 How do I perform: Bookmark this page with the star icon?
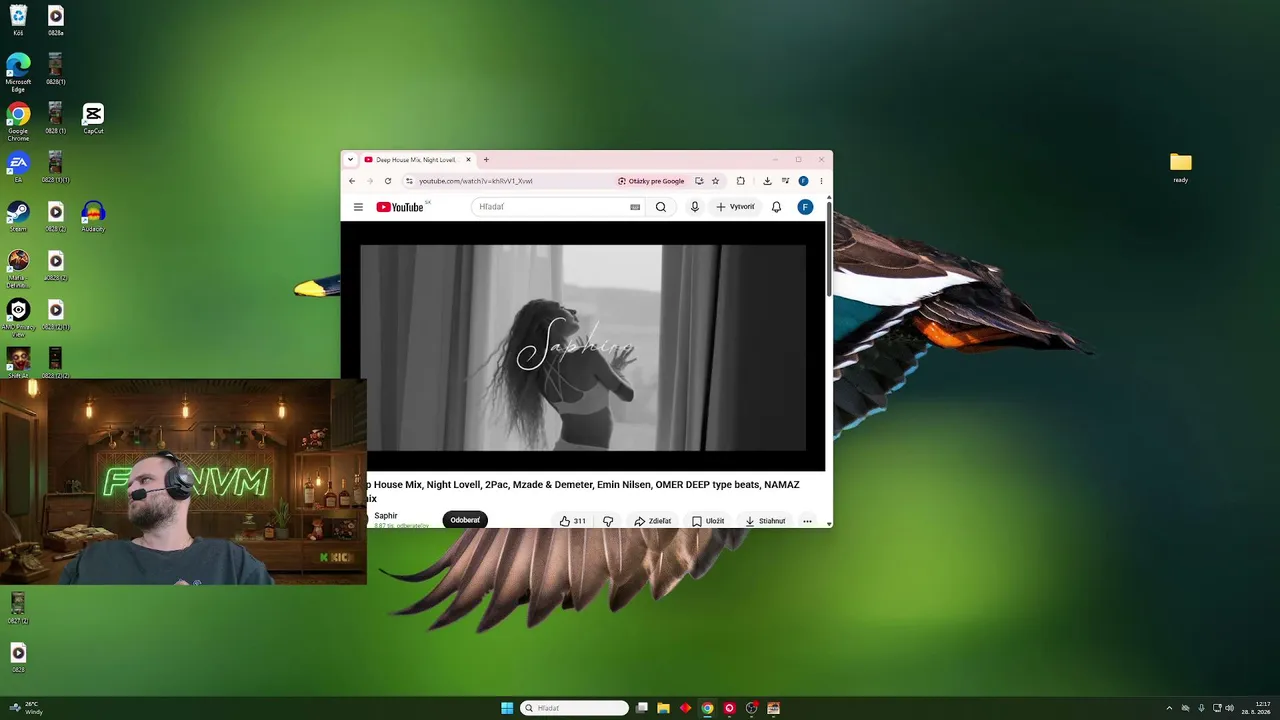coord(715,181)
